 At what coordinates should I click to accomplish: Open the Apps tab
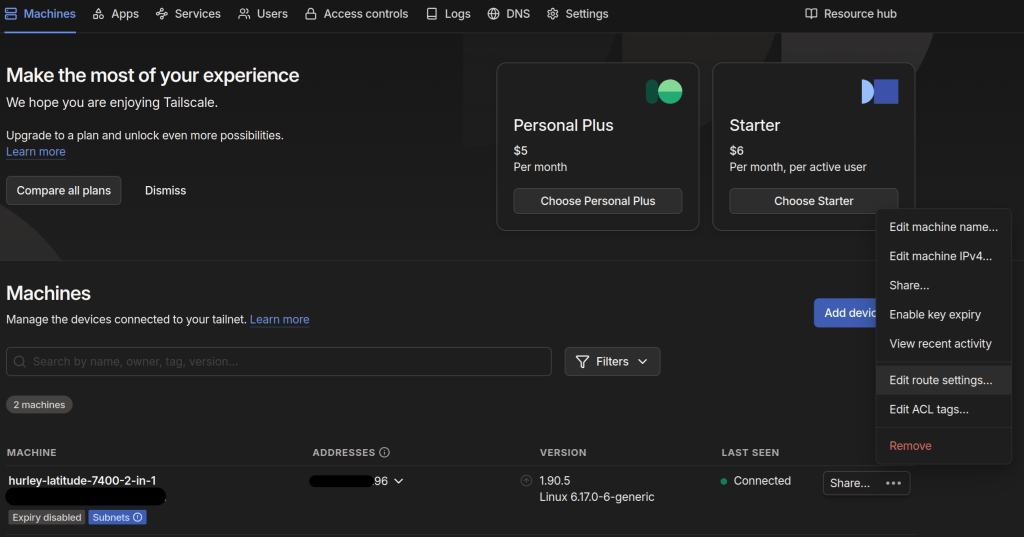[115, 14]
